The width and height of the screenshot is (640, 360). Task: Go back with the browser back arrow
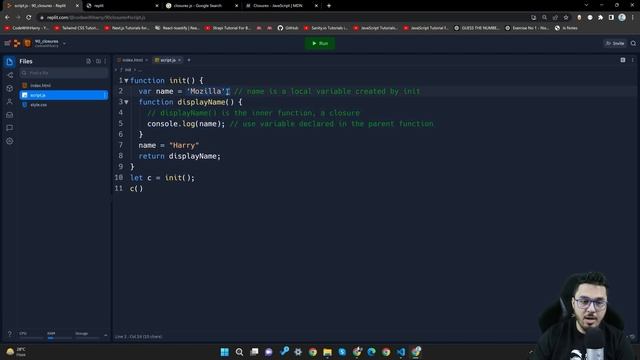tap(7, 18)
